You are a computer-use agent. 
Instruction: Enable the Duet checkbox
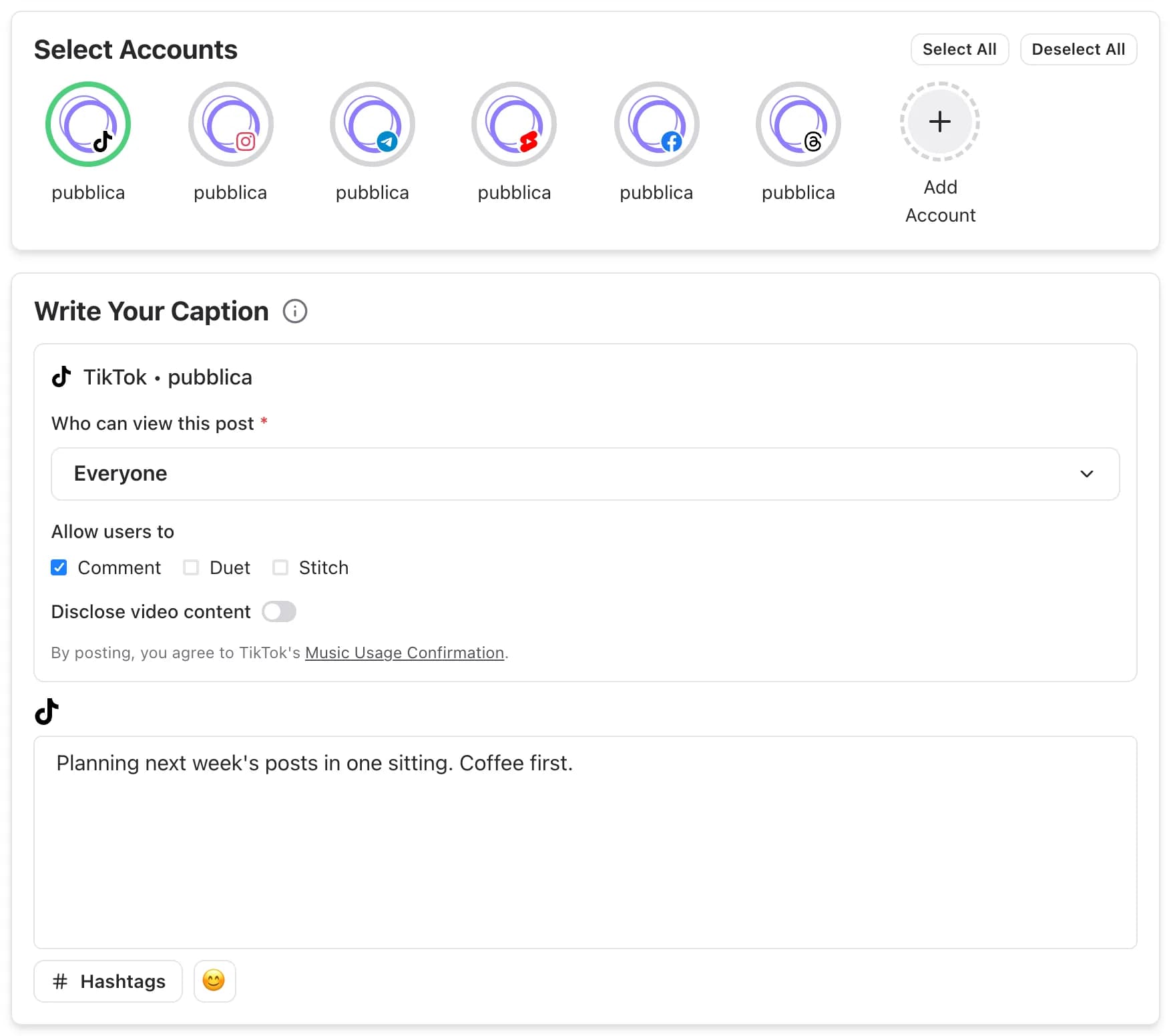(x=191, y=567)
